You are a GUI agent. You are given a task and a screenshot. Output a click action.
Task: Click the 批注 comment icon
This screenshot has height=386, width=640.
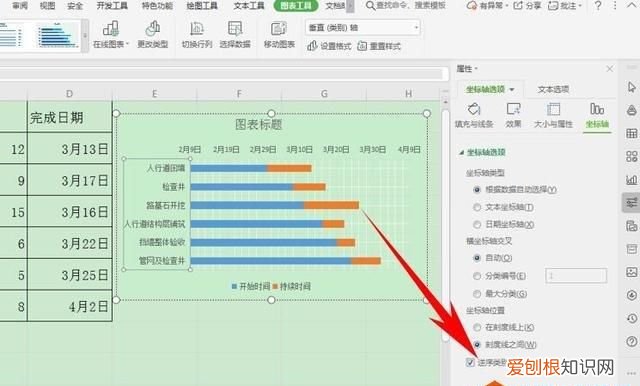coord(553,5)
